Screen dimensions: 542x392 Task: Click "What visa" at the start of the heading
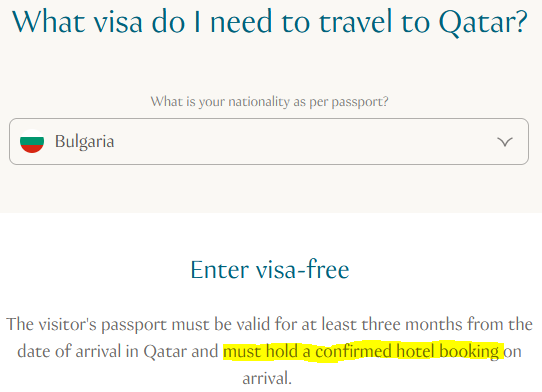(x=77, y=22)
